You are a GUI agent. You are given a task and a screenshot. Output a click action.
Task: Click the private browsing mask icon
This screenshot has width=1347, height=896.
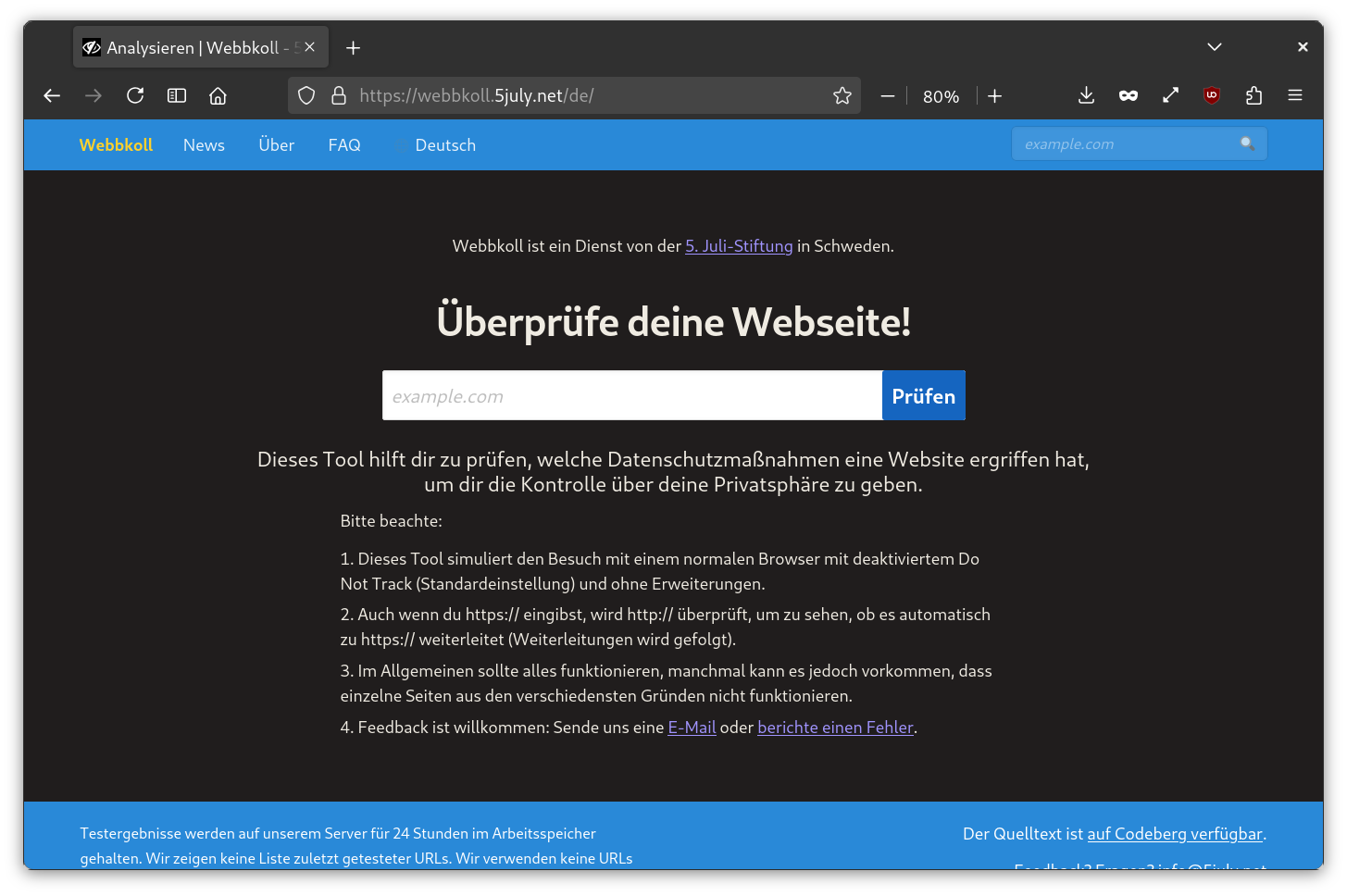click(x=1129, y=95)
